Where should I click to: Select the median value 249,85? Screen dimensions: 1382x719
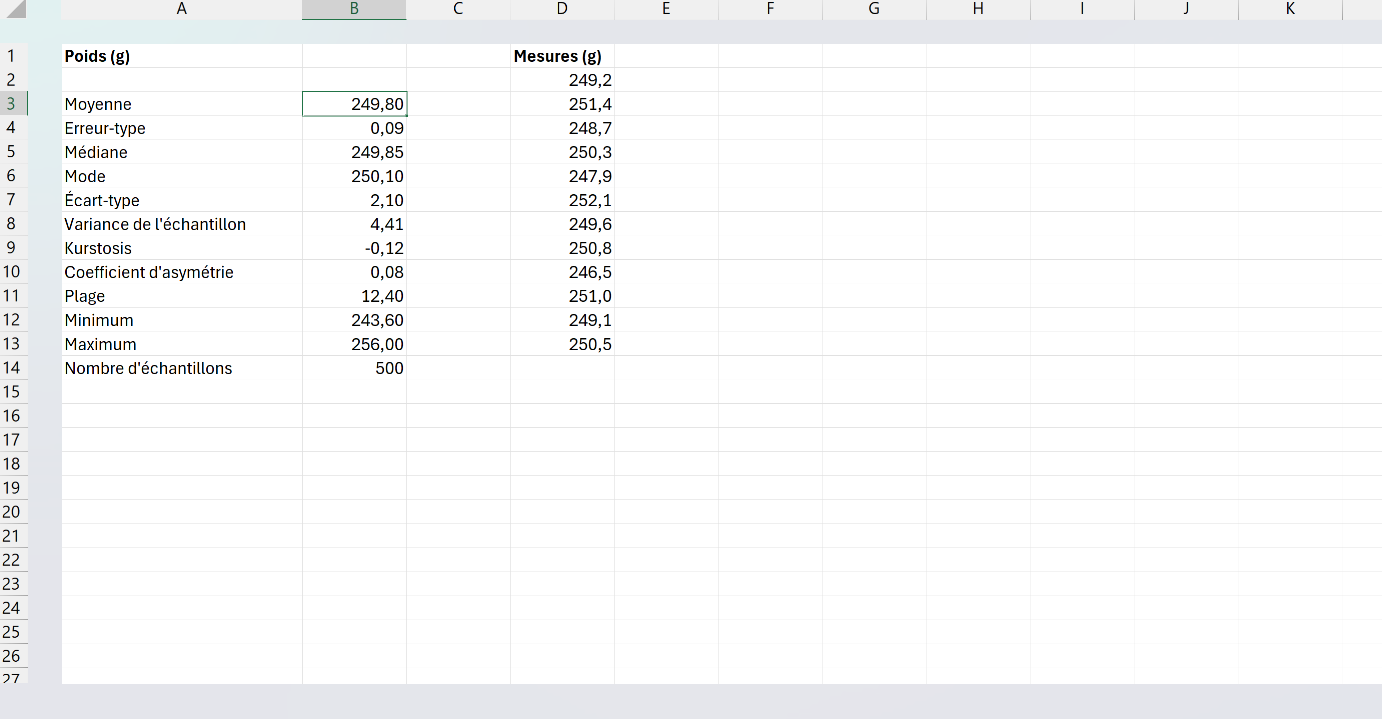(x=354, y=152)
